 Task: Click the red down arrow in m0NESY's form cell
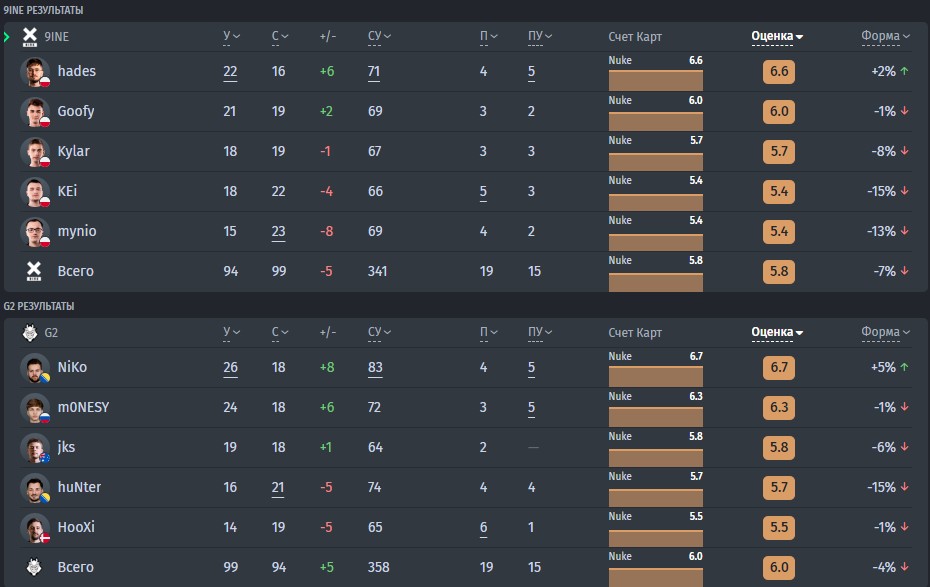tap(904, 407)
